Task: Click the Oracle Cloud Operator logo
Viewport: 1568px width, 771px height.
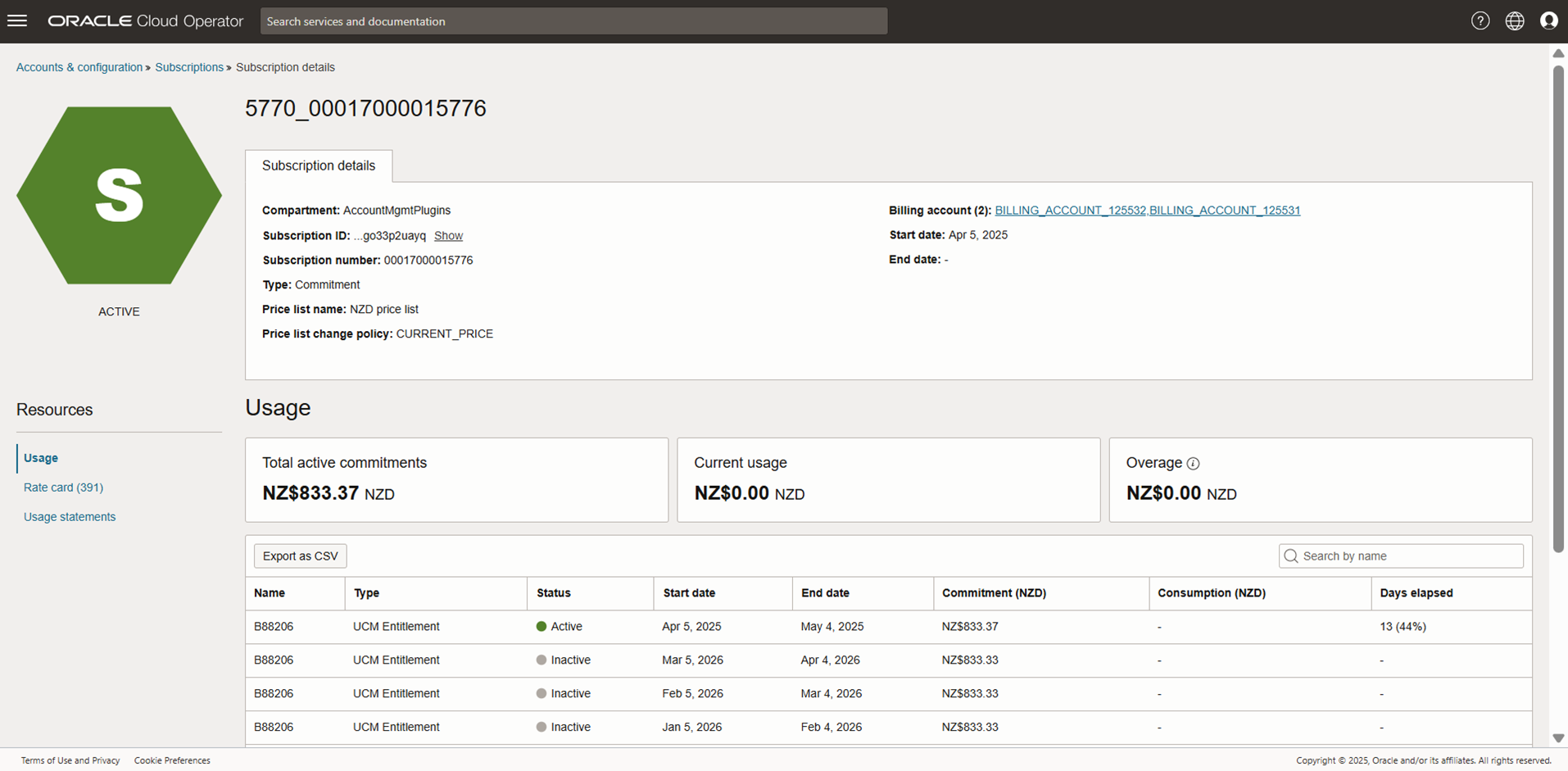Action: (145, 21)
